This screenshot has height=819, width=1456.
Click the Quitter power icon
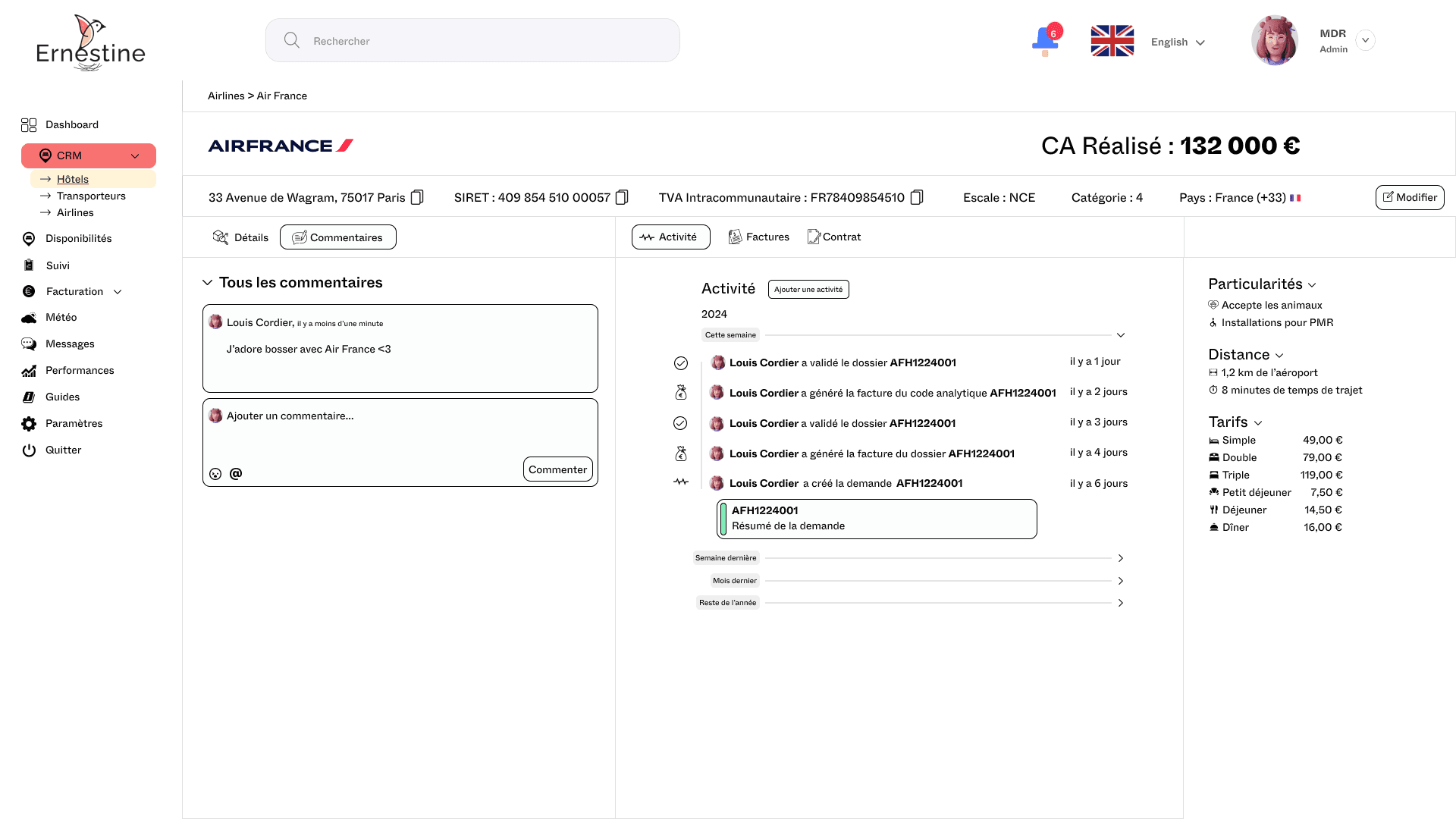pos(29,450)
